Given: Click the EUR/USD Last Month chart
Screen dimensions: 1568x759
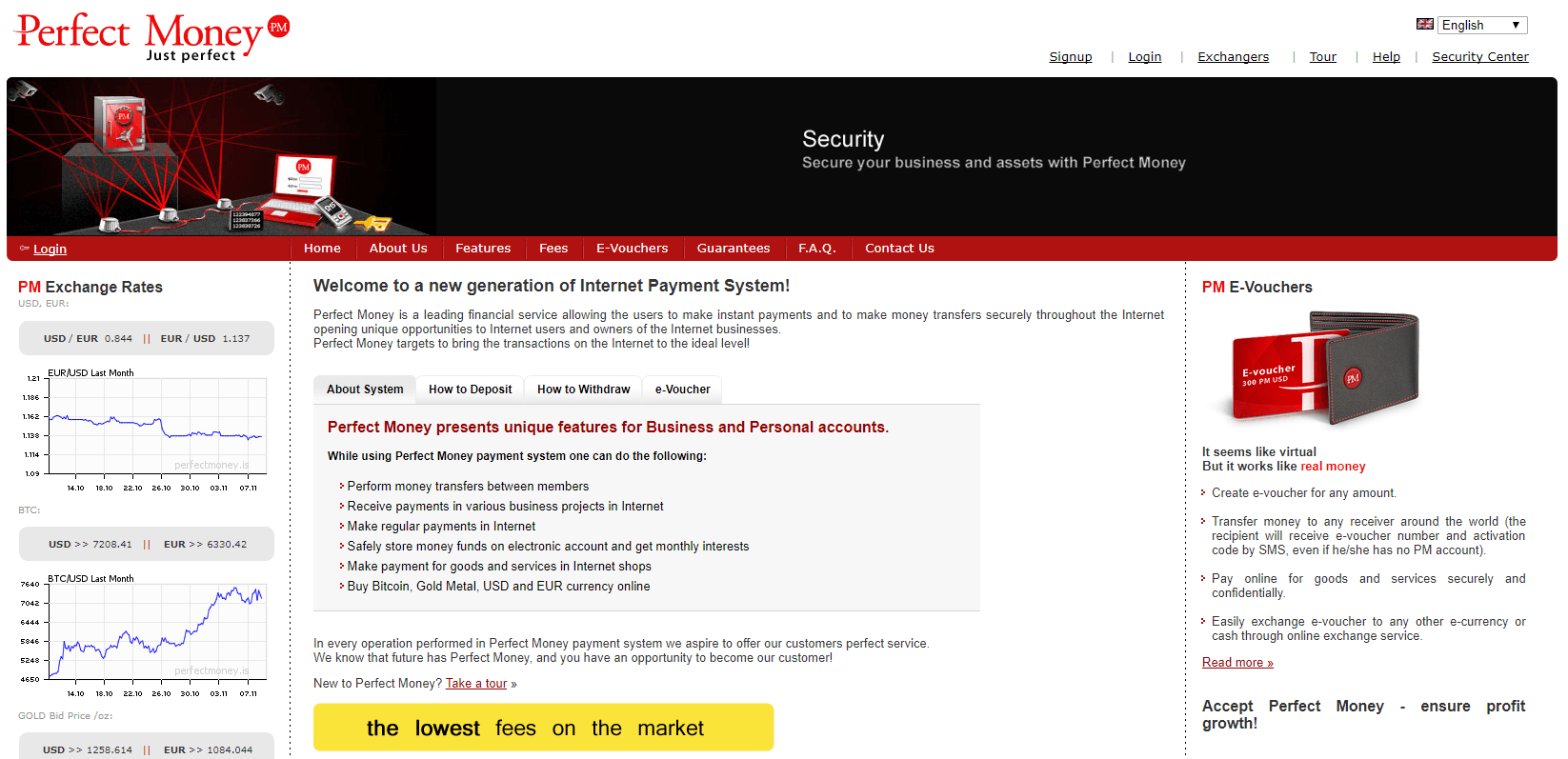Looking at the screenshot, I should pos(143,430).
